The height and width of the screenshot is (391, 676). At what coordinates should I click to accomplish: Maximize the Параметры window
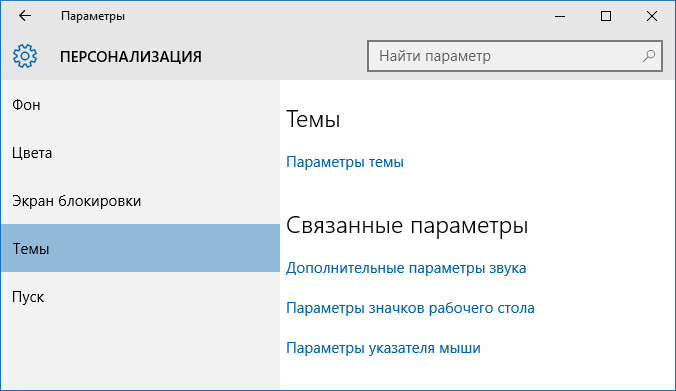[x=606, y=16]
